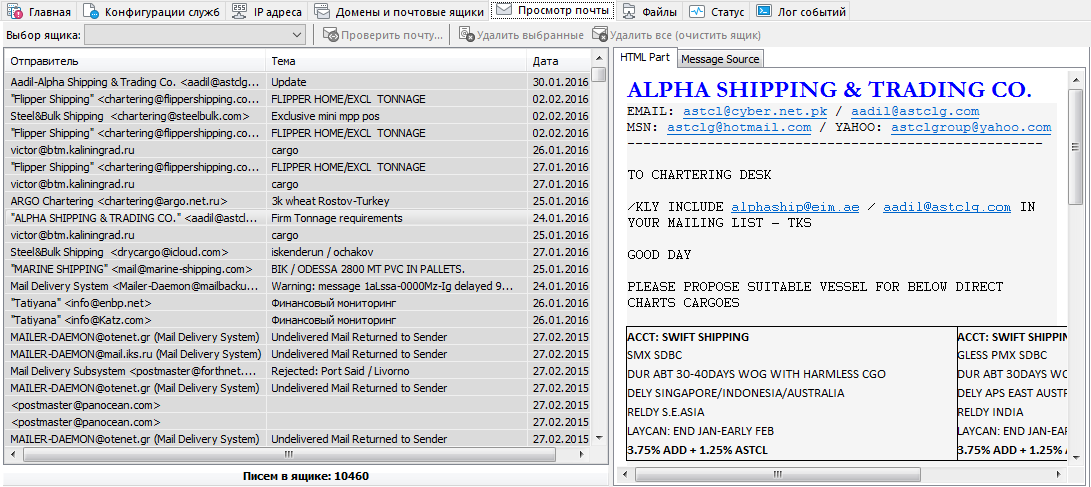Click the Писем в ящике: 10460 status text

306,477
